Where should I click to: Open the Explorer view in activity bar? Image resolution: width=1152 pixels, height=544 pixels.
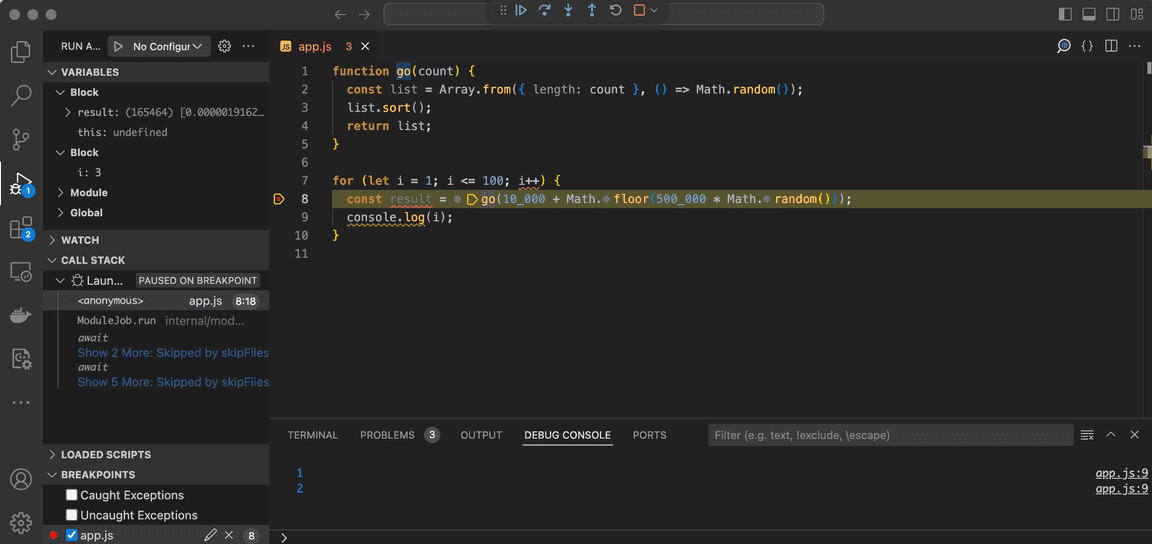click(x=21, y=52)
